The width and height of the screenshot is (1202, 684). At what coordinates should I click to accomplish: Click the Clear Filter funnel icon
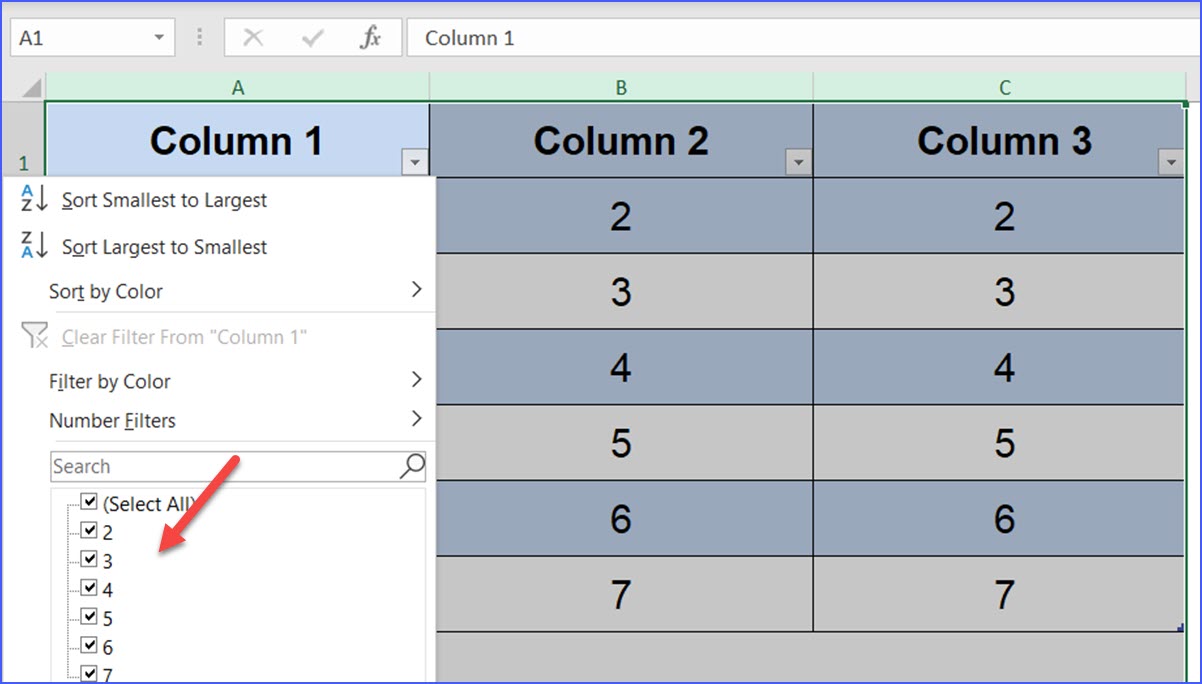coord(35,337)
